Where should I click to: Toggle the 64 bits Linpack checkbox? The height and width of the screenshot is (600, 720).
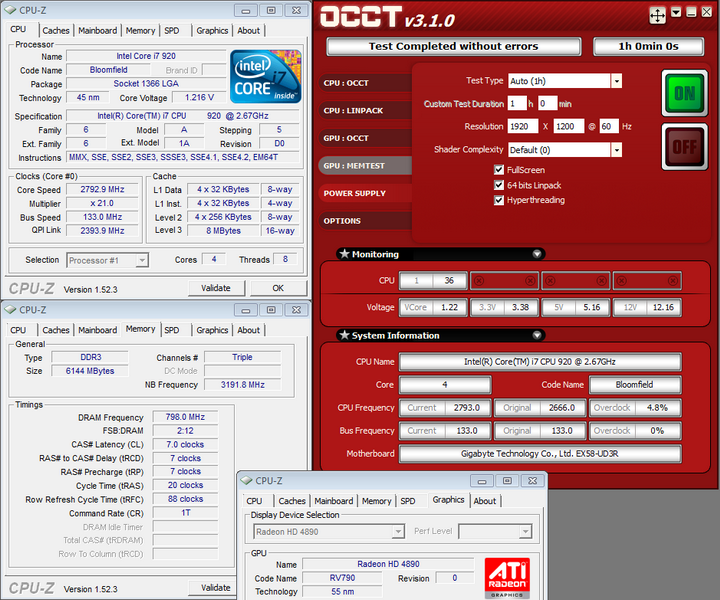[x=499, y=185]
